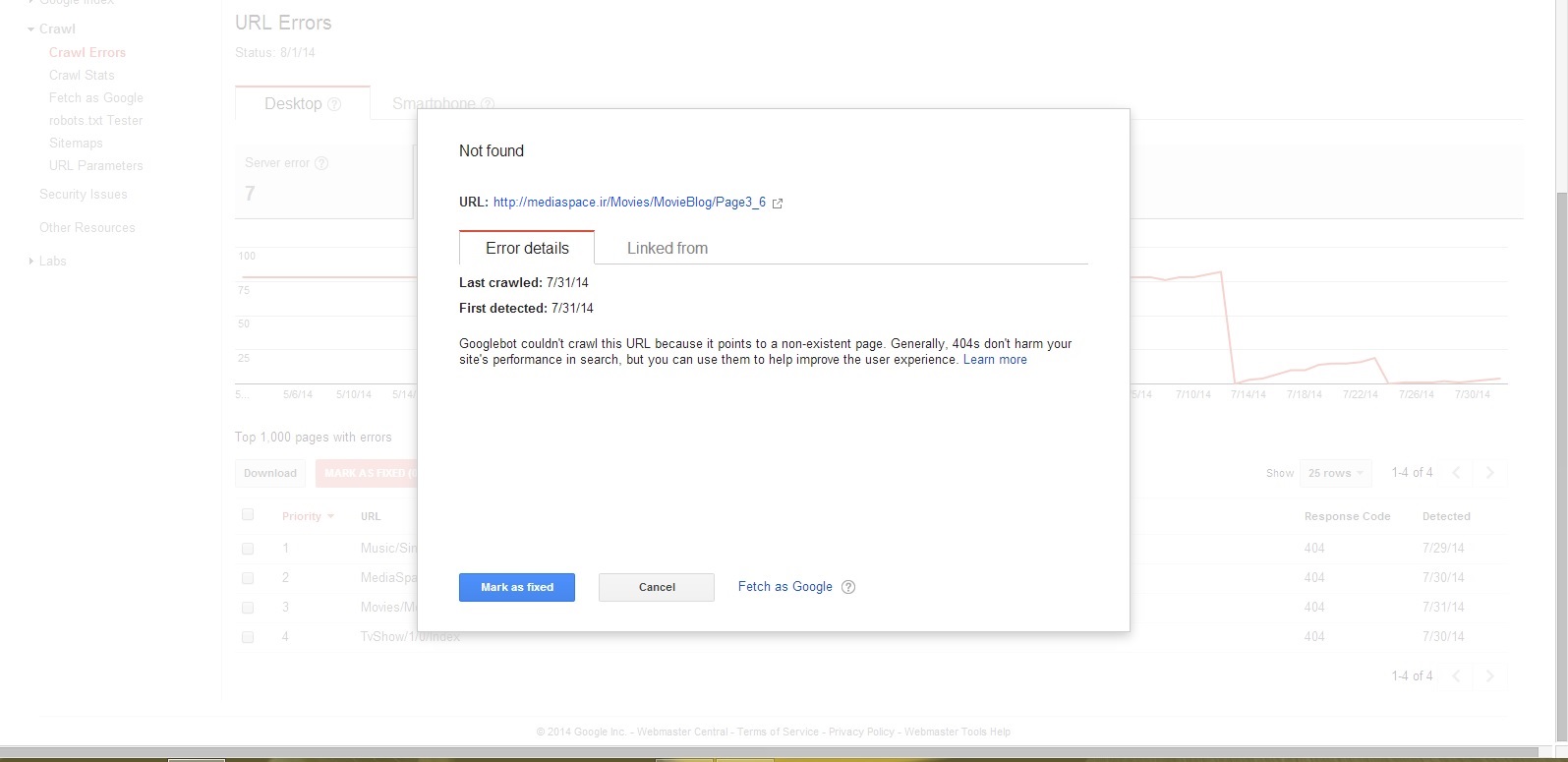Check the box for priority 2 row

coord(248,578)
